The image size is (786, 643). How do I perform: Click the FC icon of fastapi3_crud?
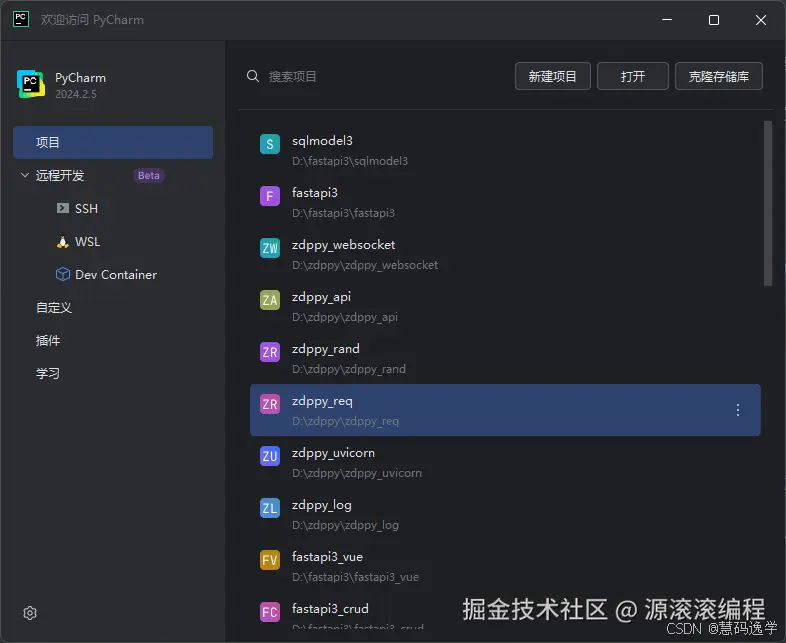270,612
